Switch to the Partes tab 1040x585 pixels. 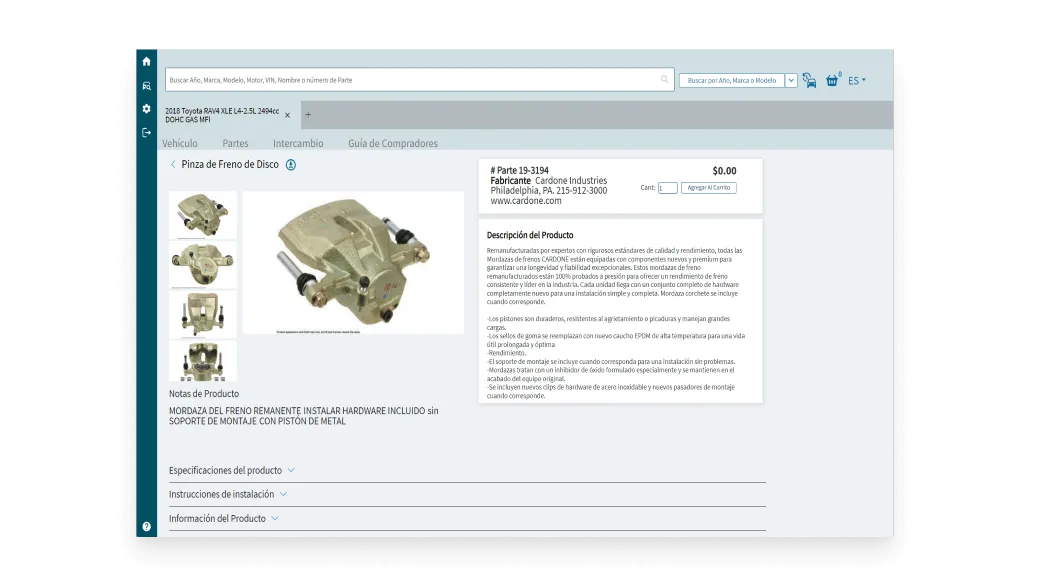coord(235,143)
